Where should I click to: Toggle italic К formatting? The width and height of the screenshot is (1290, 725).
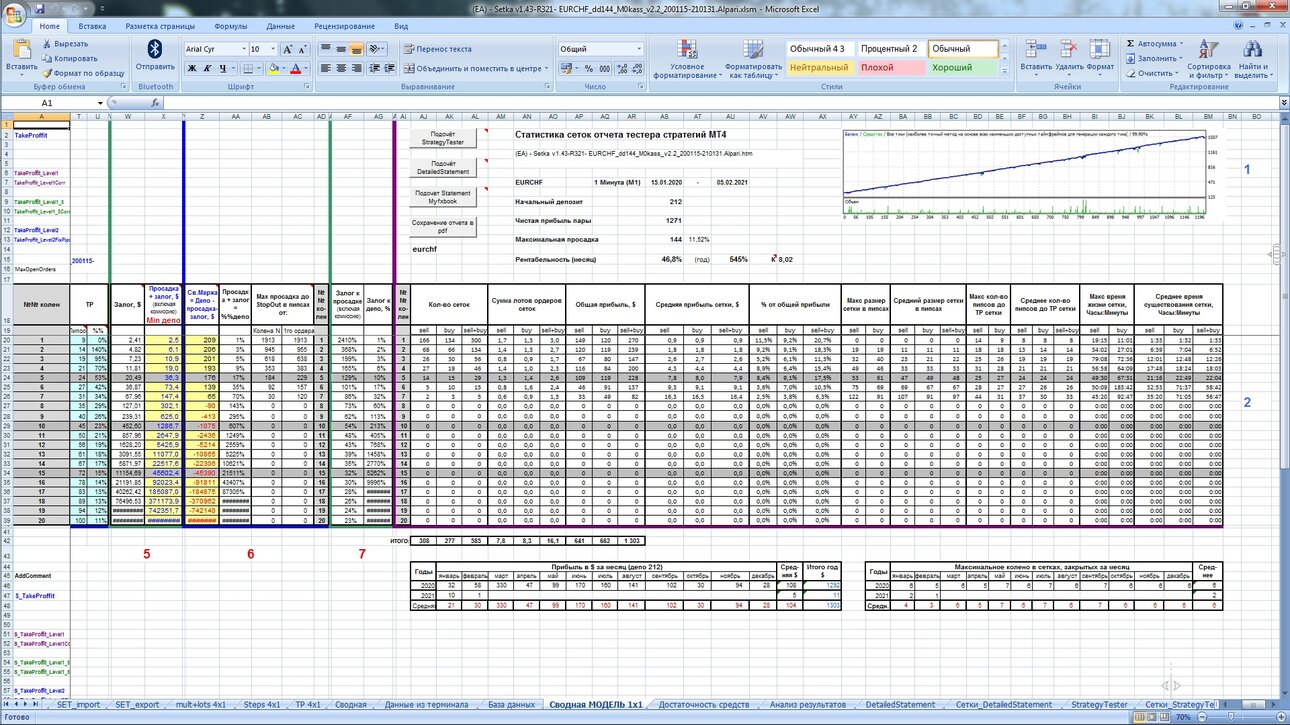coord(207,69)
